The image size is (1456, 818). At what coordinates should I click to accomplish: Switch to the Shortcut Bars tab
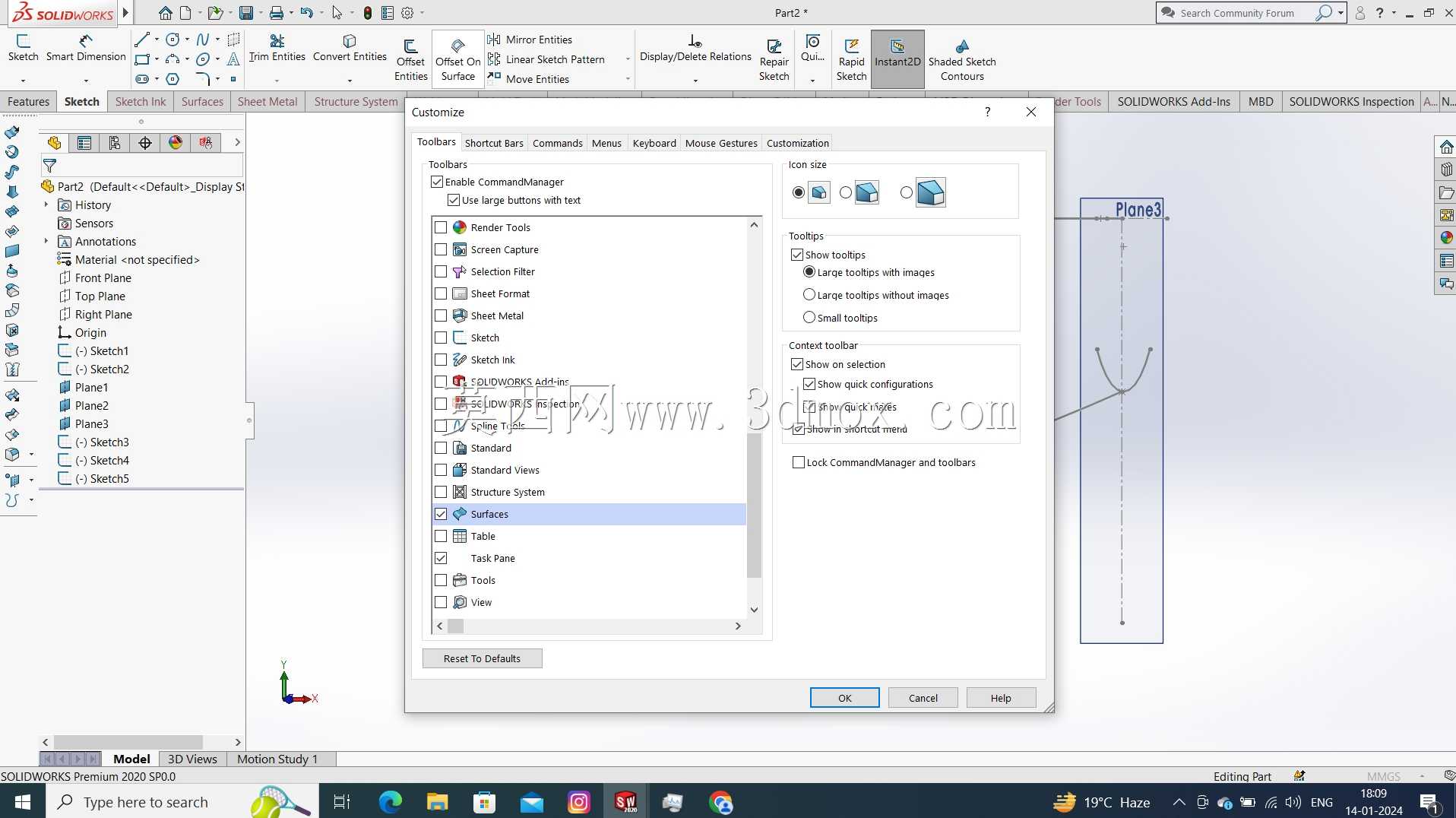[x=494, y=143]
